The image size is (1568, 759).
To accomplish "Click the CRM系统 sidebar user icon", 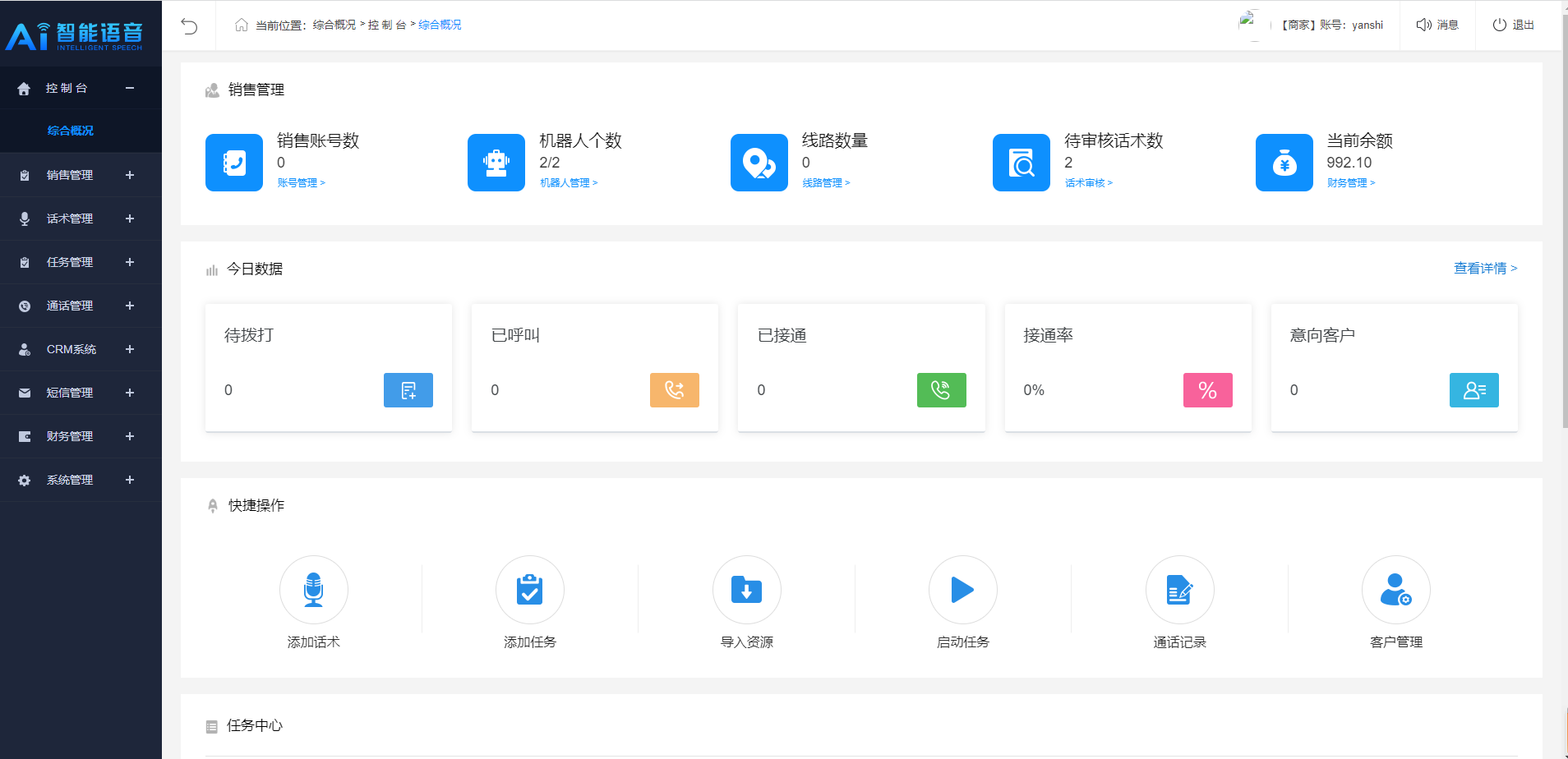I will point(25,349).
